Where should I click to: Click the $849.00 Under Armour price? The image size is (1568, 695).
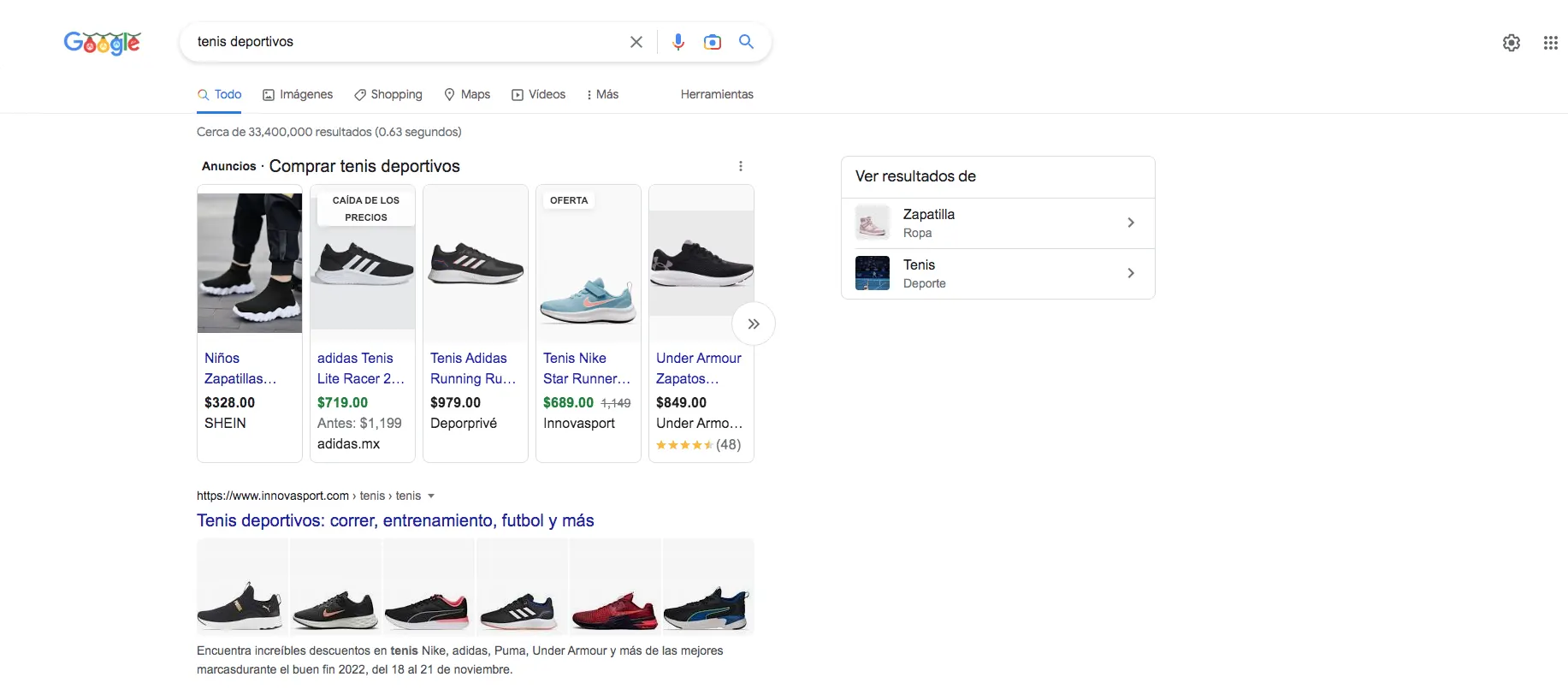[681, 402]
